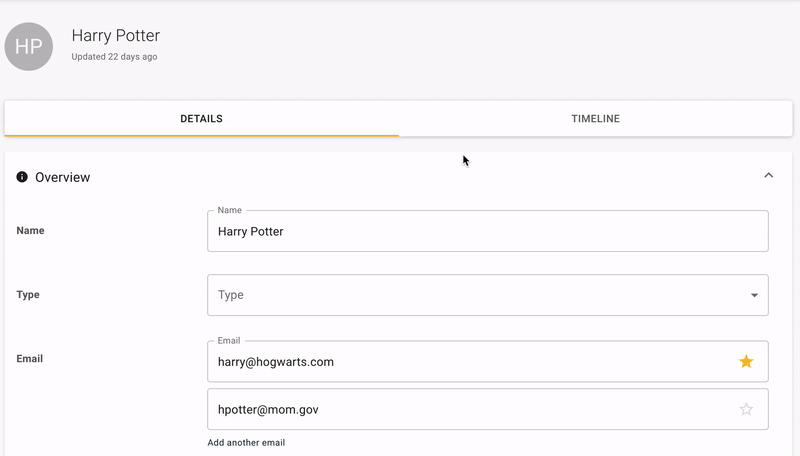Click the Email row label
This screenshot has width=800, height=456.
(30, 359)
